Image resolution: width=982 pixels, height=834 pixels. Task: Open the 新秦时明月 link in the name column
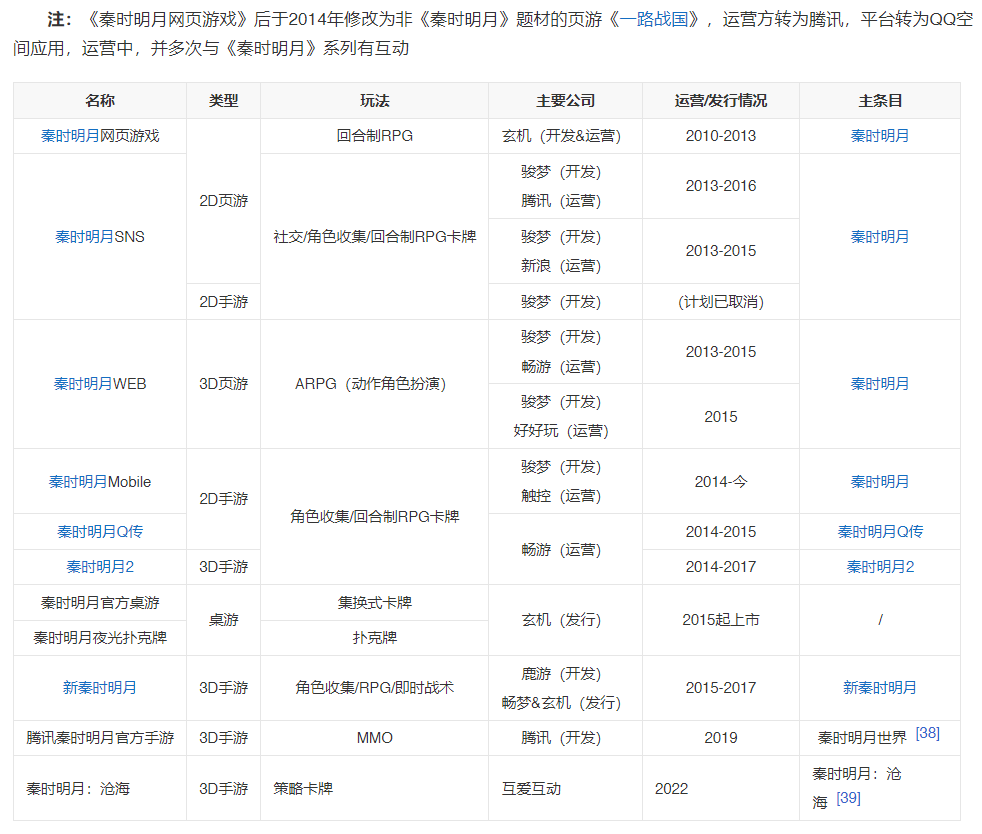click(100, 687)
